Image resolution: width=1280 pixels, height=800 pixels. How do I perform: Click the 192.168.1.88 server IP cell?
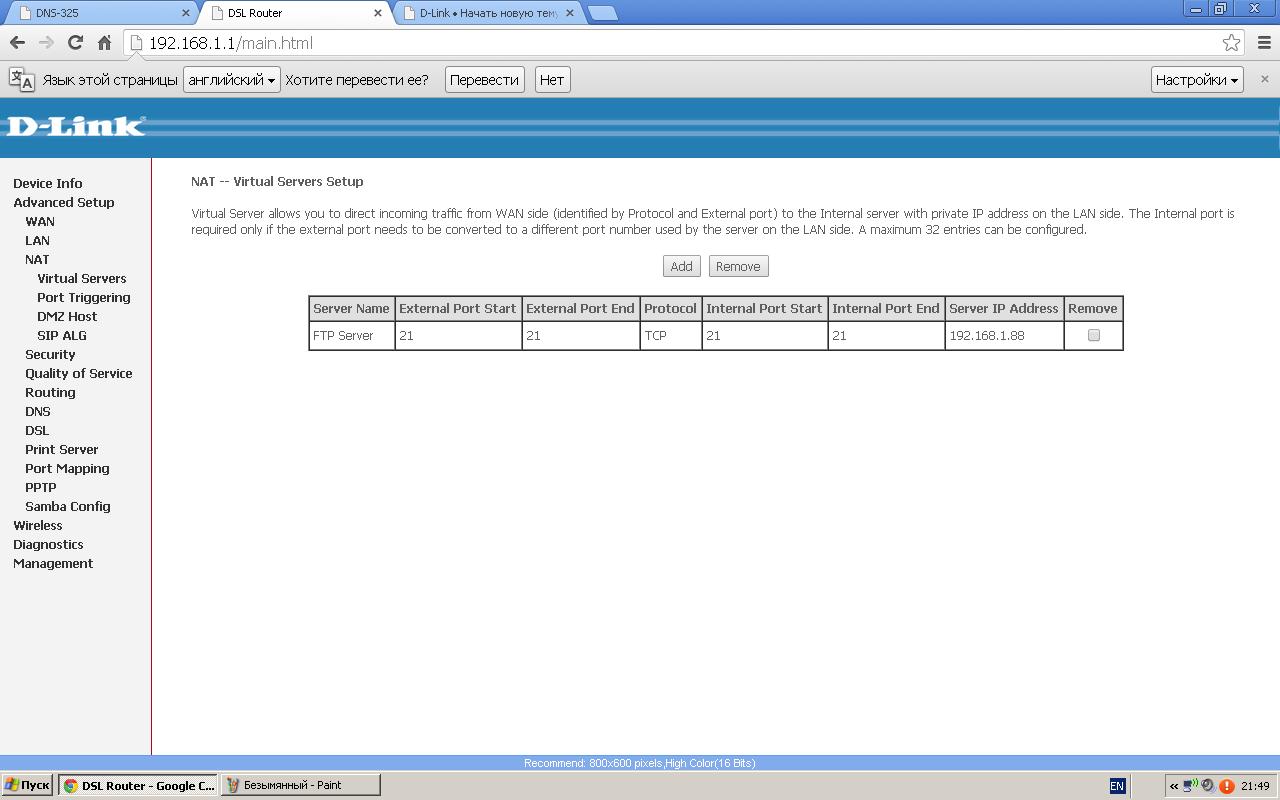coord(1004,336)
